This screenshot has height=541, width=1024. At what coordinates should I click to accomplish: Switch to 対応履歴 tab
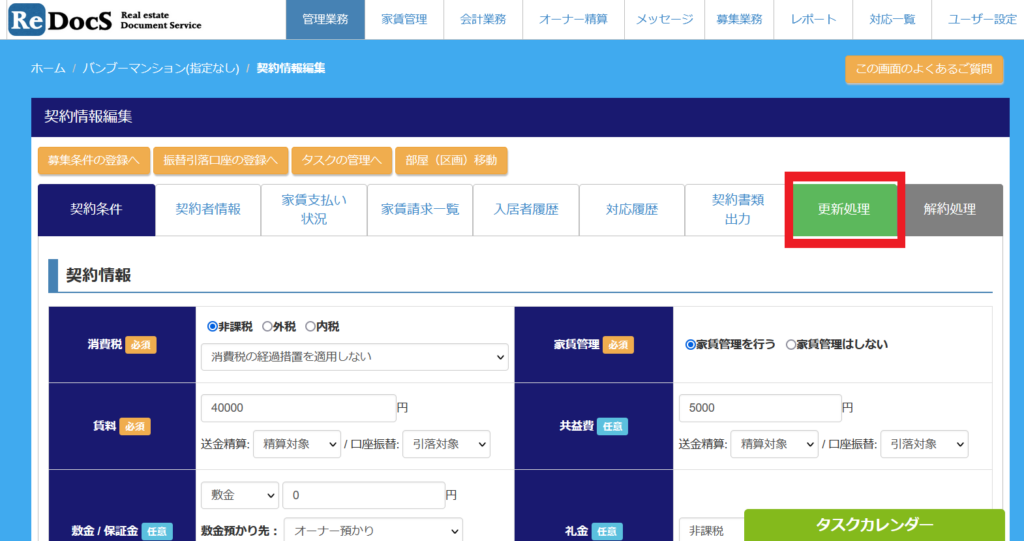[632, 210]
